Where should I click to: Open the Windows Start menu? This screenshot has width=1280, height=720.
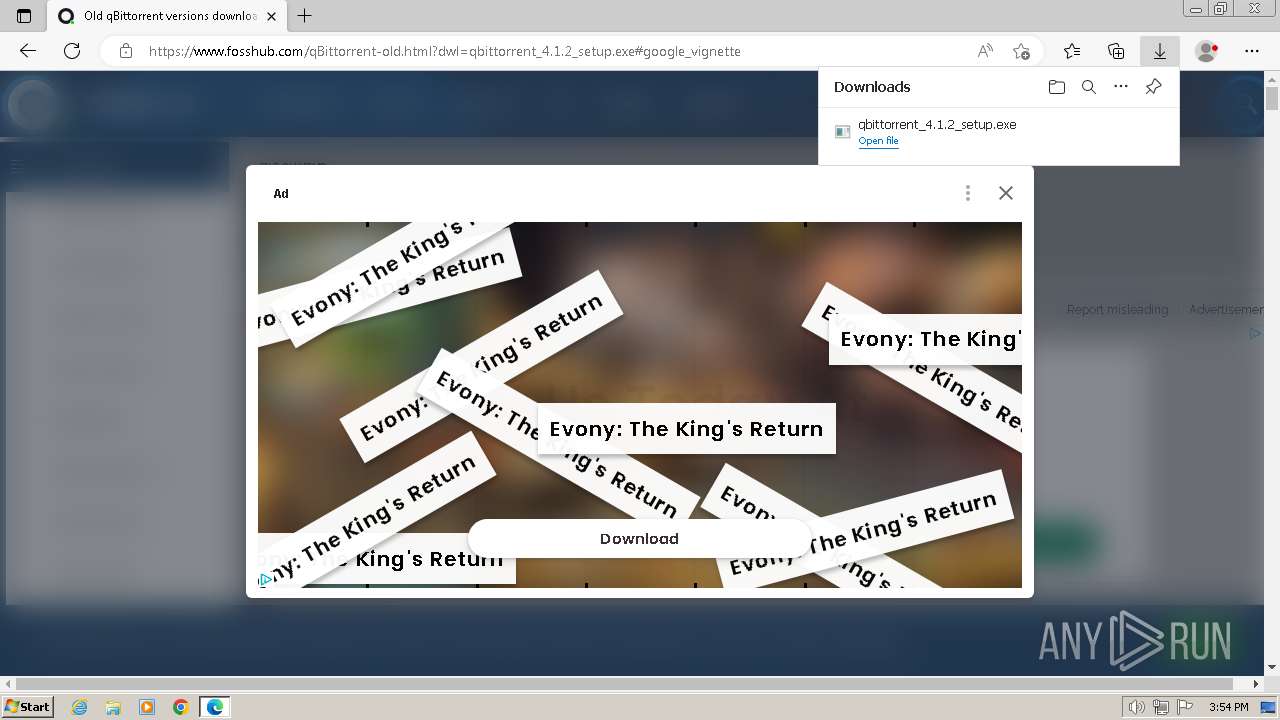(x=27, y=707)
